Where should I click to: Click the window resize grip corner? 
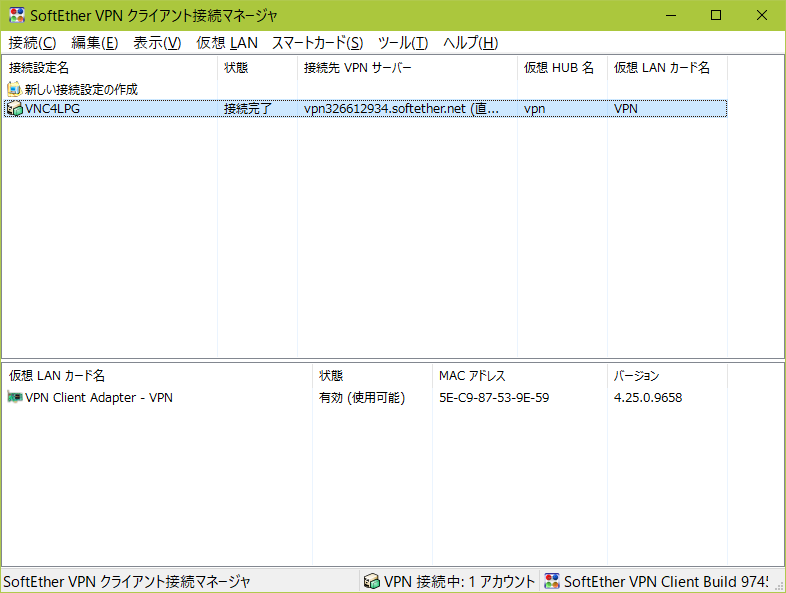tap(779, 585)
